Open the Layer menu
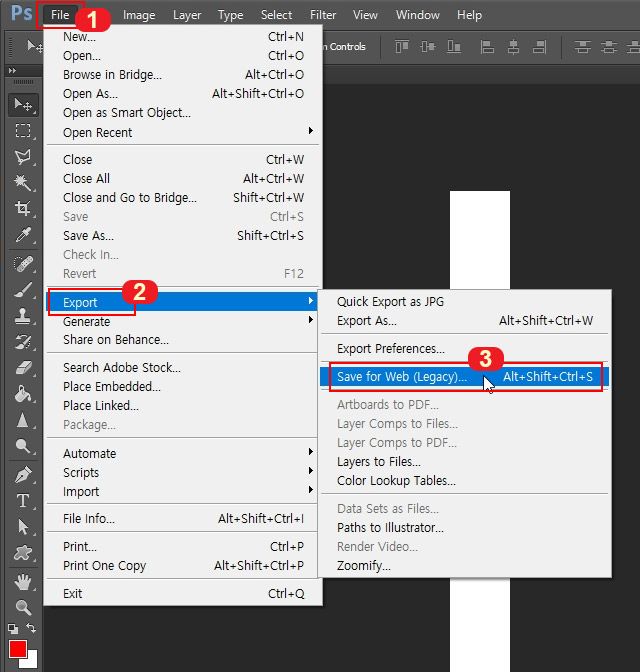Image resolution: width=640 pixels, height=672 pixels. 187,15
